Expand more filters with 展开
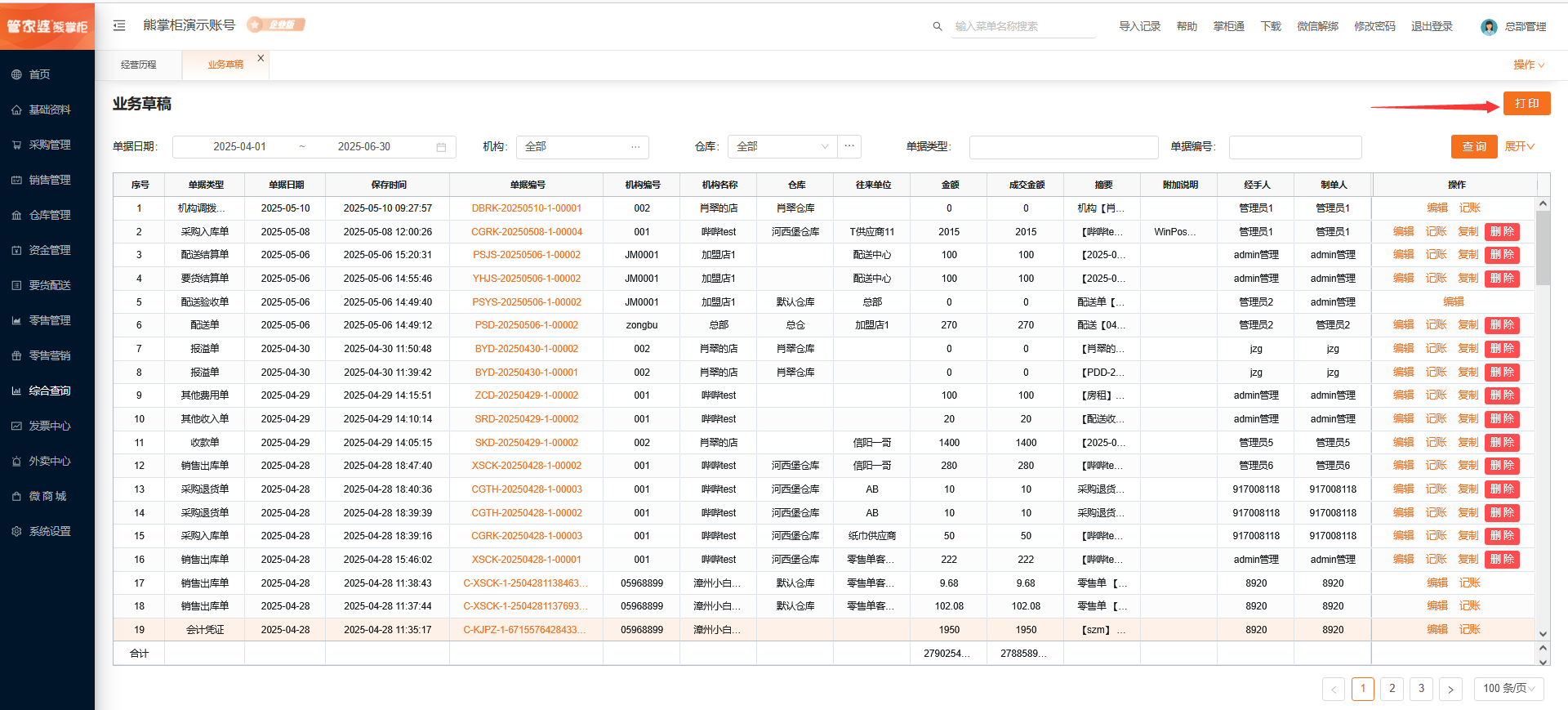The width and height of the screenshot is (1568, 710). click(1519, 147)
